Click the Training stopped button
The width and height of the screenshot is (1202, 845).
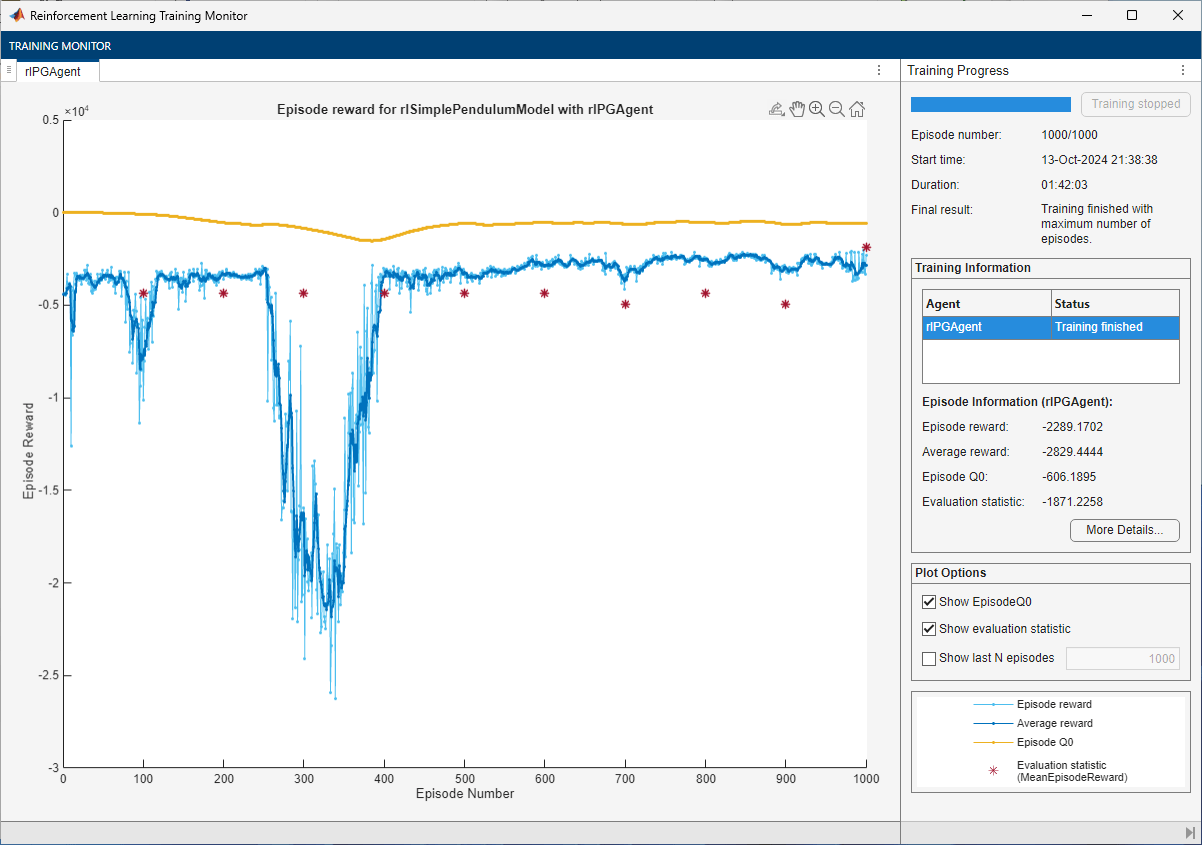click(1135, 104)
